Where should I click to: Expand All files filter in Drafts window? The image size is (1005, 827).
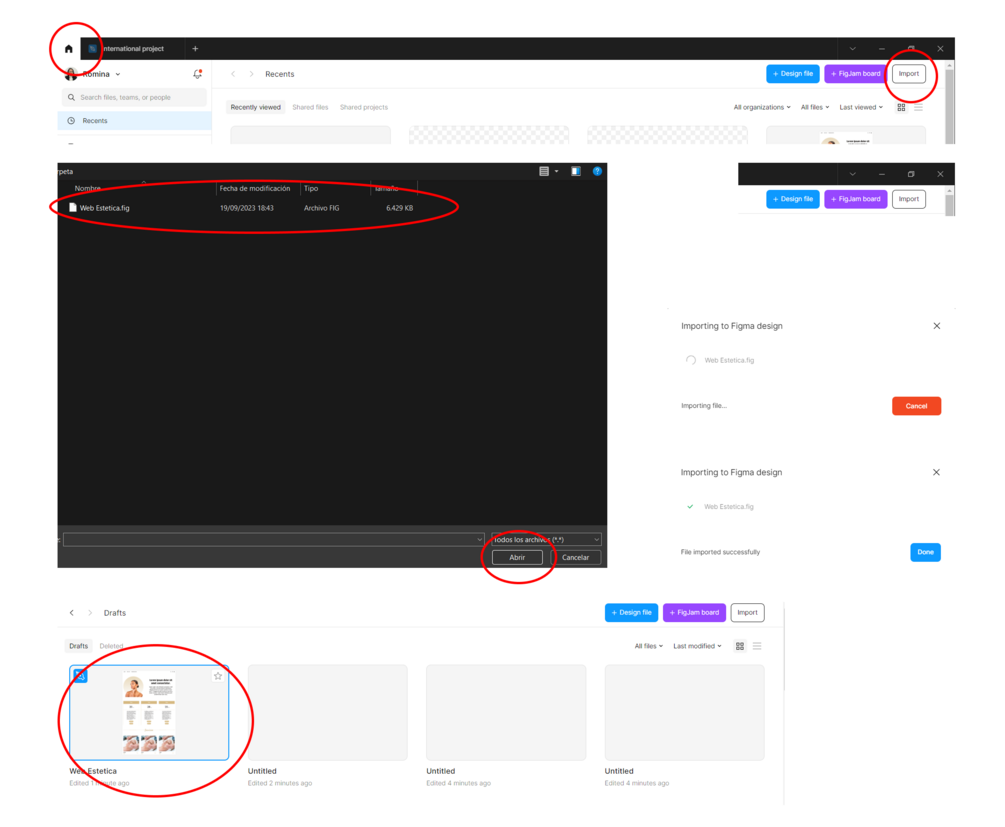649,646
